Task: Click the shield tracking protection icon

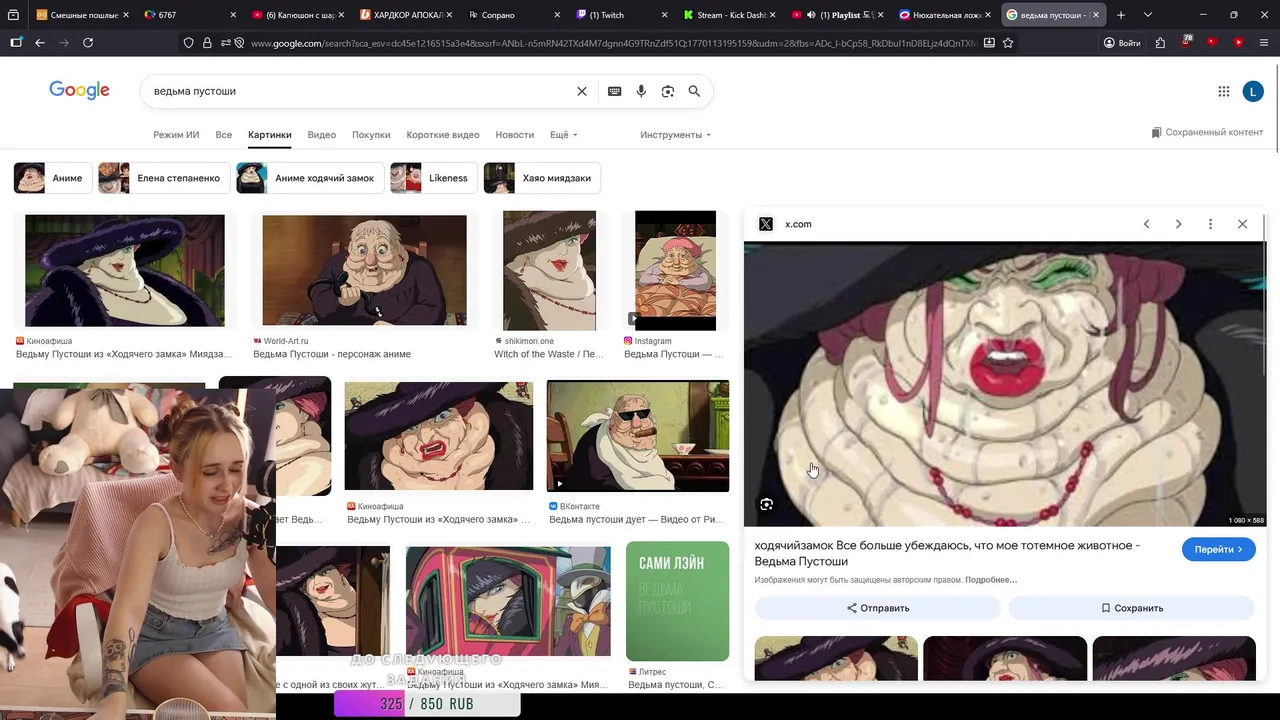Action: [x=188, y=43]
